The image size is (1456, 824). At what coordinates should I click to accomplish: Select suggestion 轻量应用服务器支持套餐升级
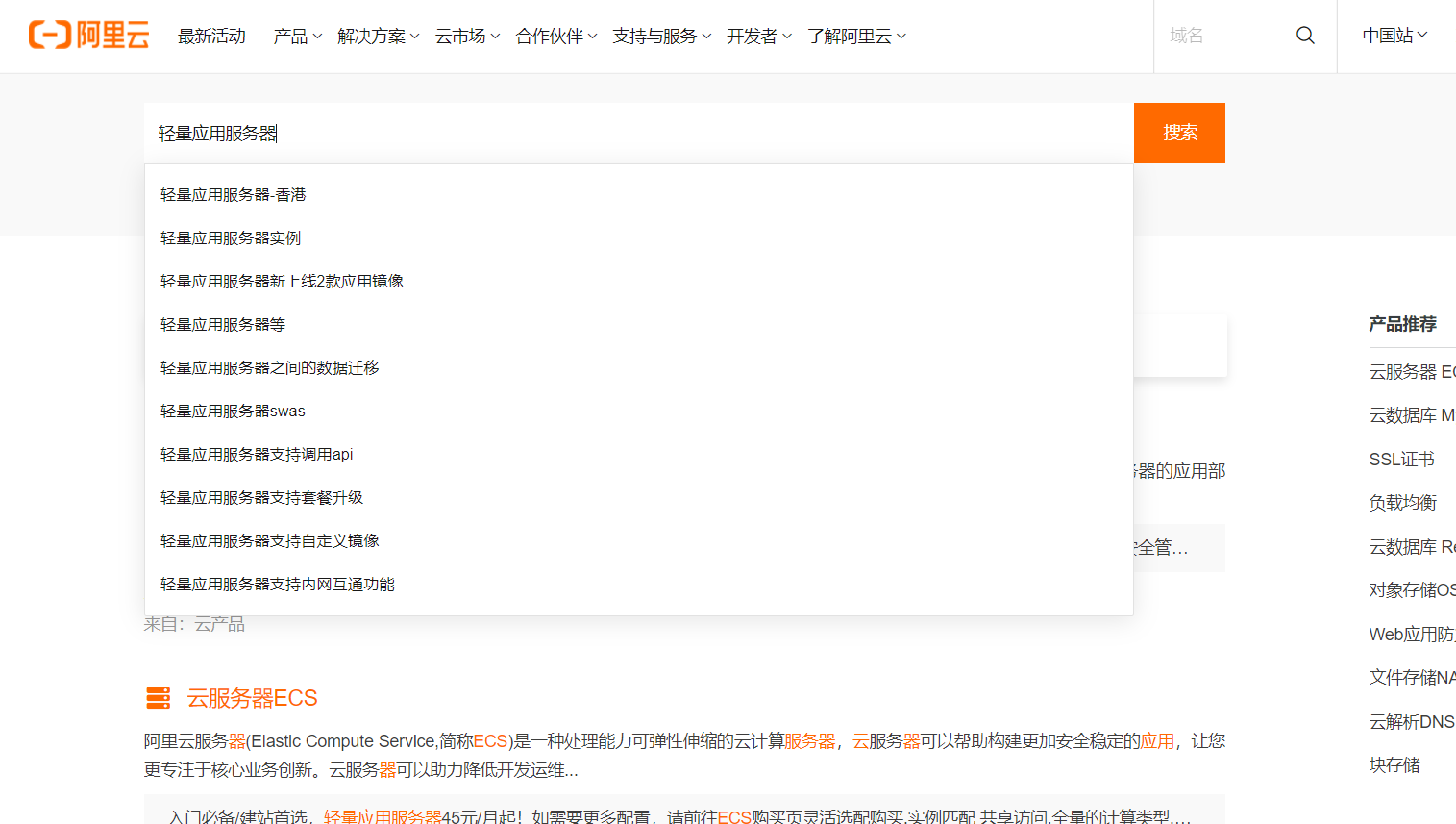click(x=639, y=498)
